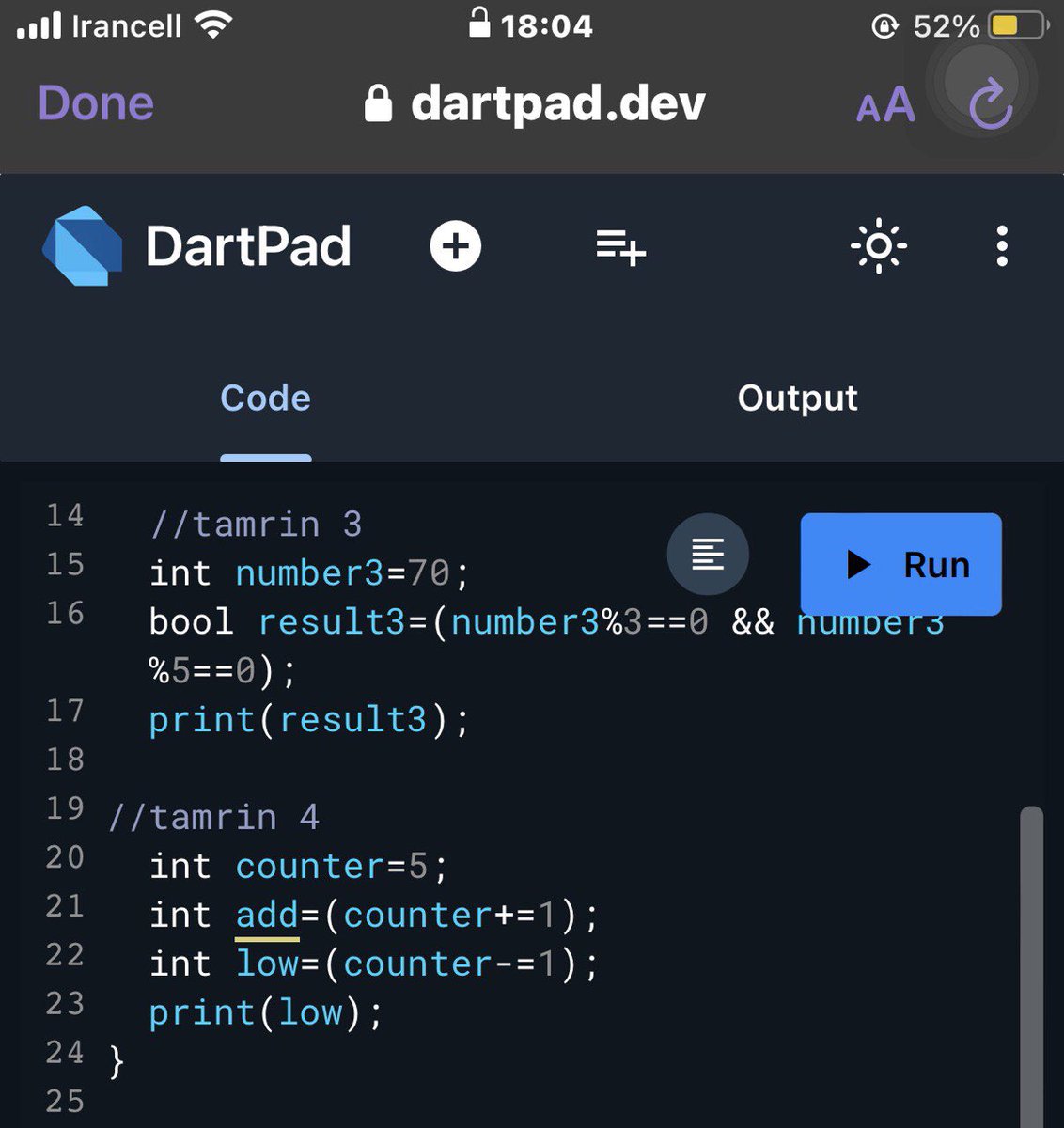Select the Code tab

[x=265, y=398]
